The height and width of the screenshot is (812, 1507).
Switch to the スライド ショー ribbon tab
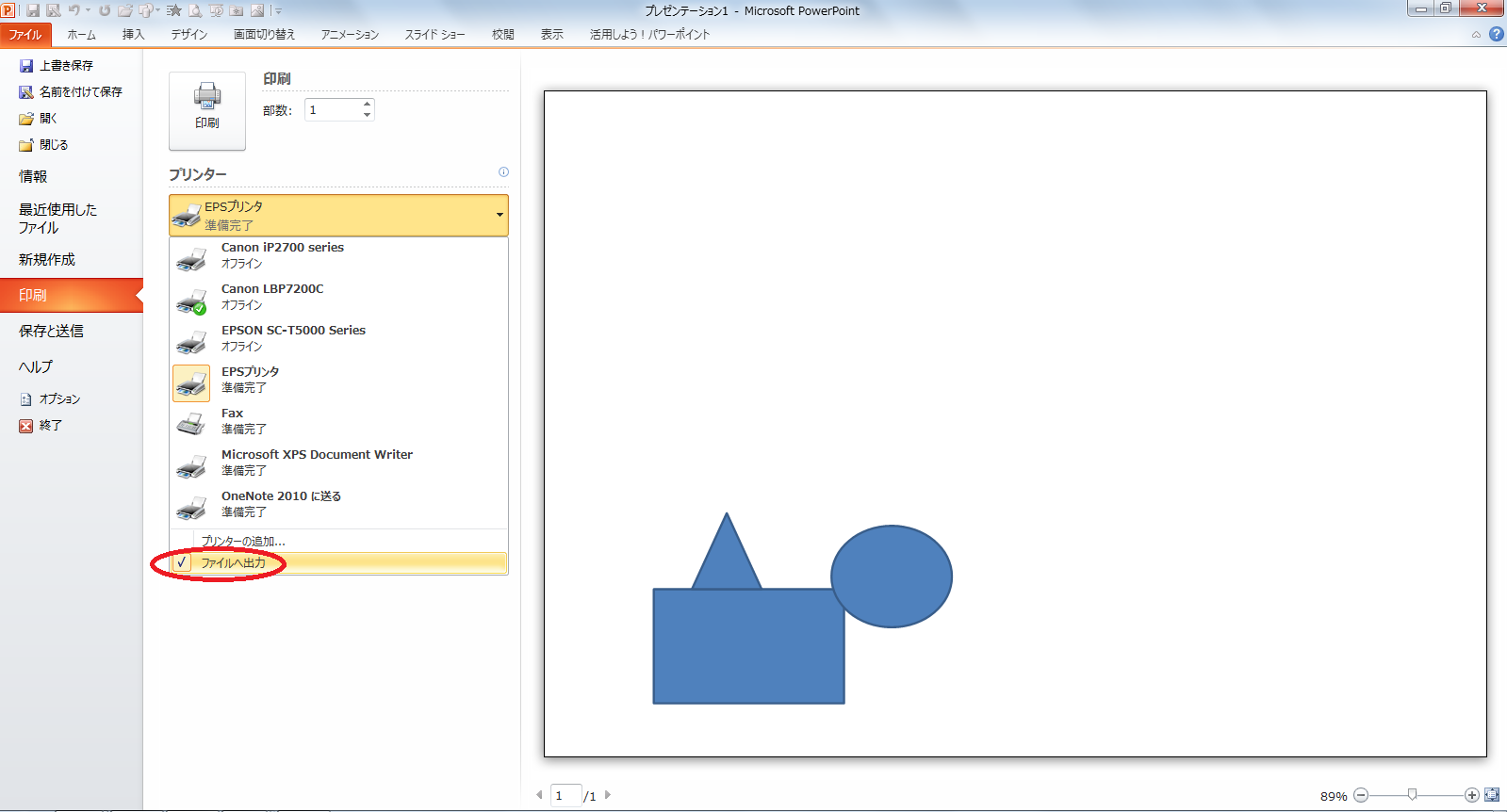coord(435,35)
